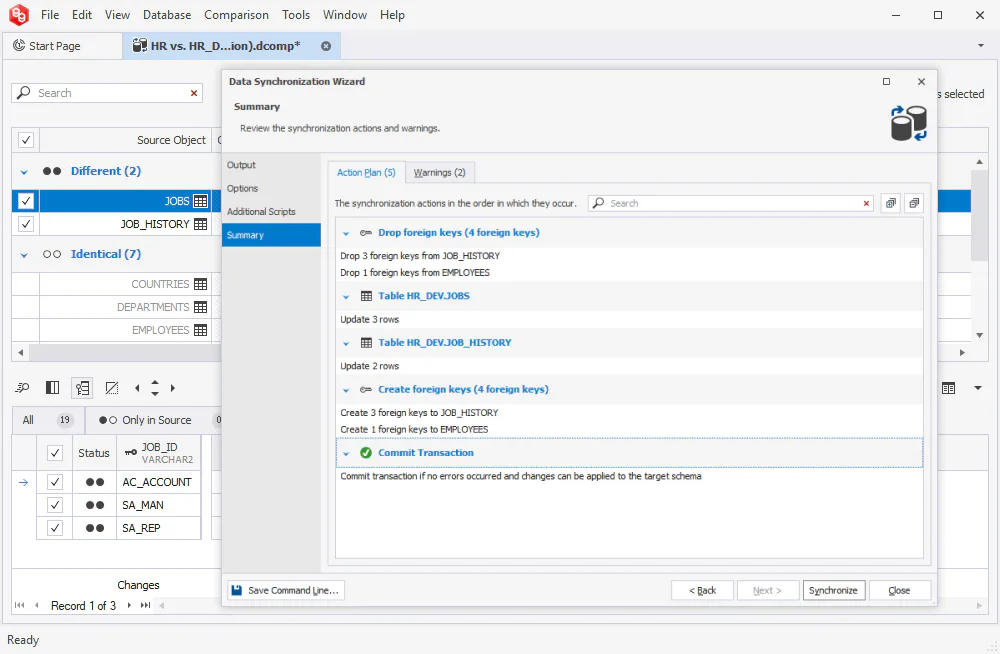Collapse Drop foreign keys section
Image resolution: width=1000 pixels, height=654 pixels.
pos(346,234)
